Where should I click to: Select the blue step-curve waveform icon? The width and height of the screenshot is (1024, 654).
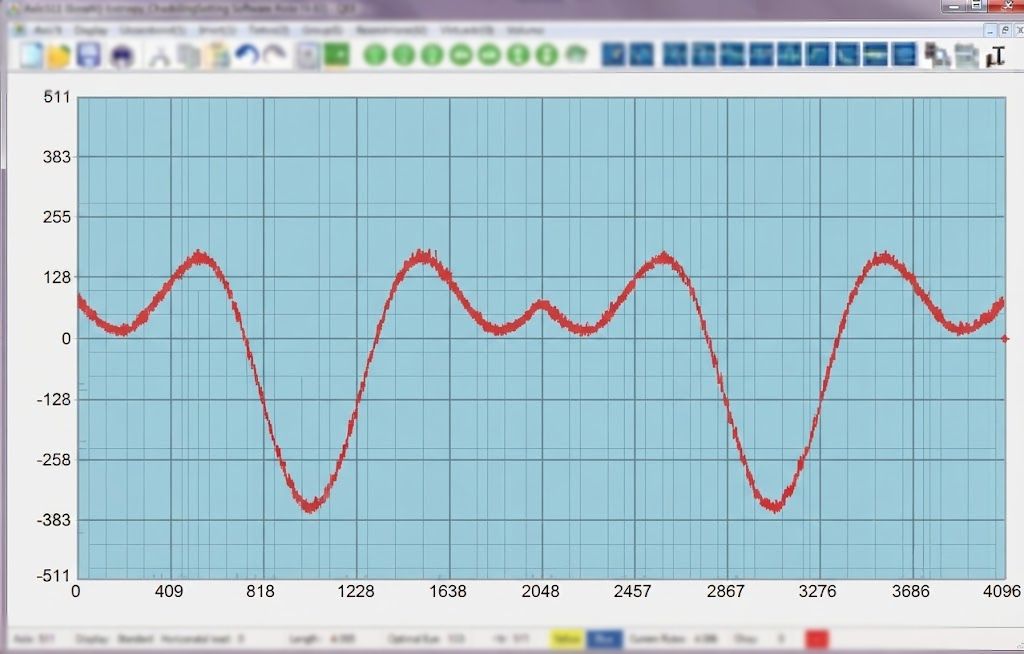coord(818,55)
